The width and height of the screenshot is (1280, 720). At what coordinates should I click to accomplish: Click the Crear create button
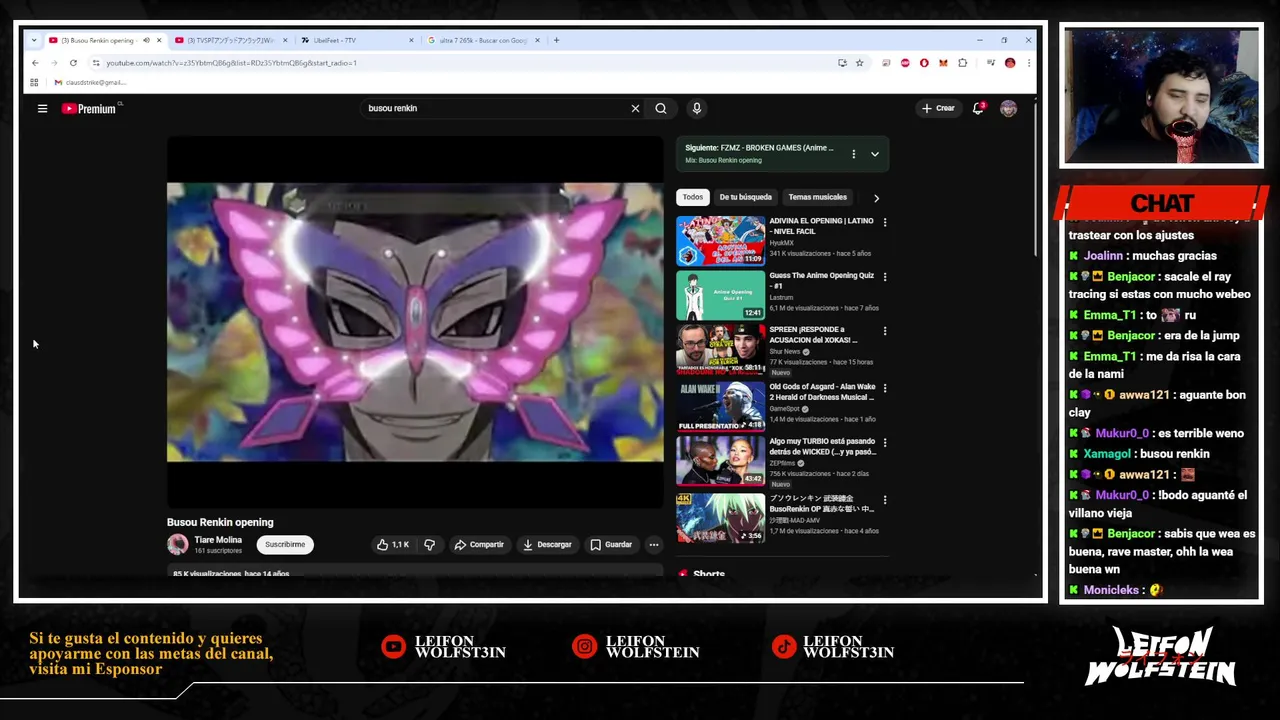point(938,108)
